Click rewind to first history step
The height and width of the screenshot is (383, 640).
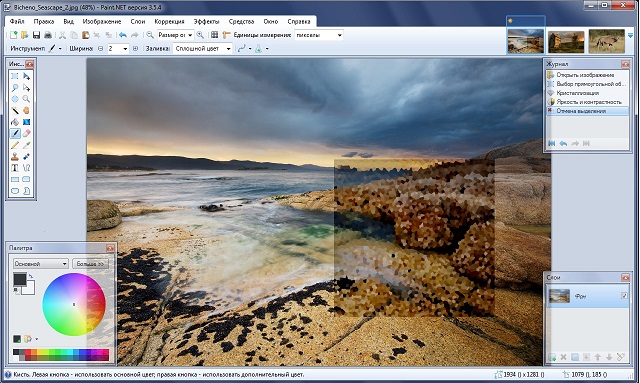[552, 143]
